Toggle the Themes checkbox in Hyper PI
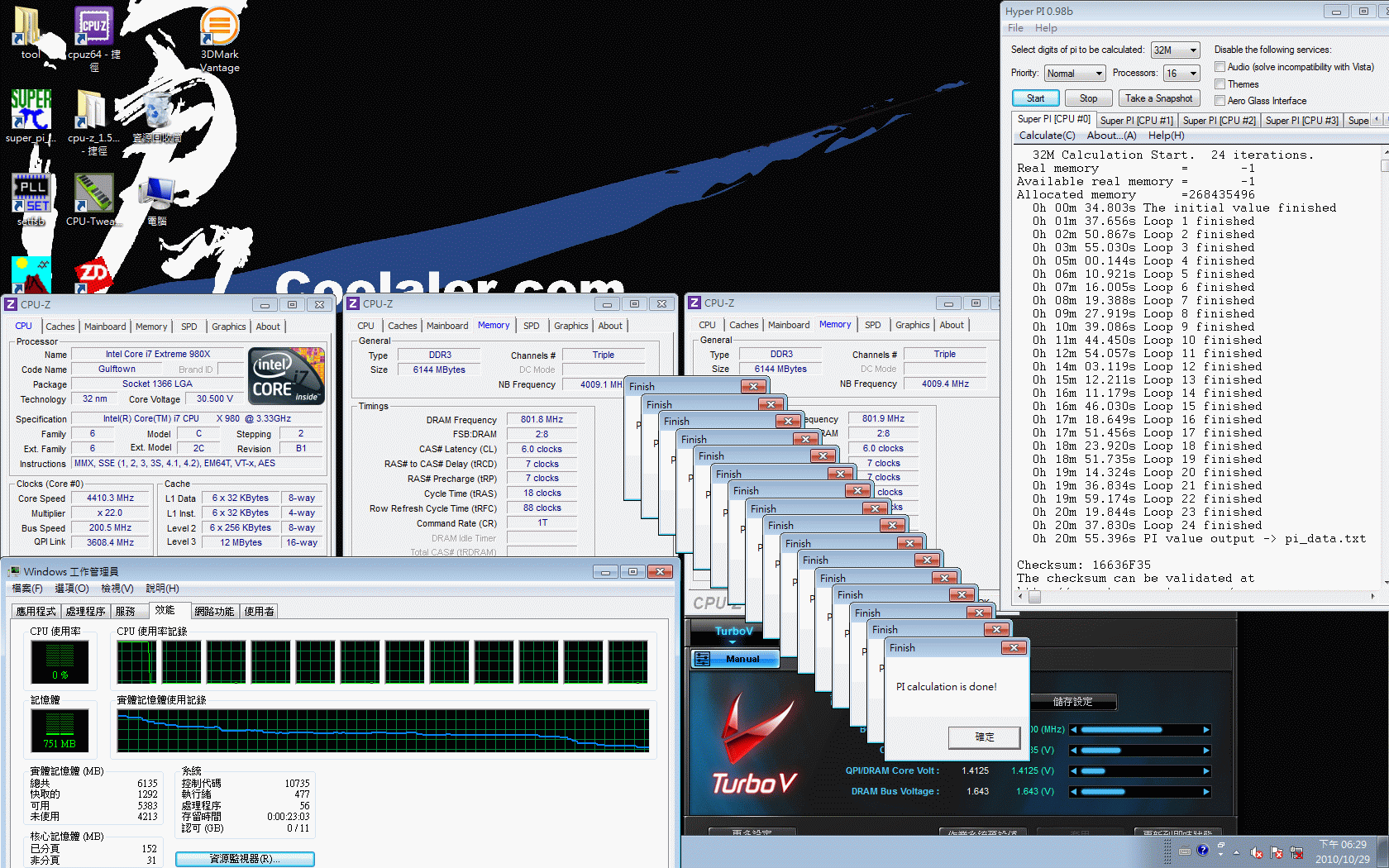This screenshot has height=868, width=1389. click(1220, 83)
